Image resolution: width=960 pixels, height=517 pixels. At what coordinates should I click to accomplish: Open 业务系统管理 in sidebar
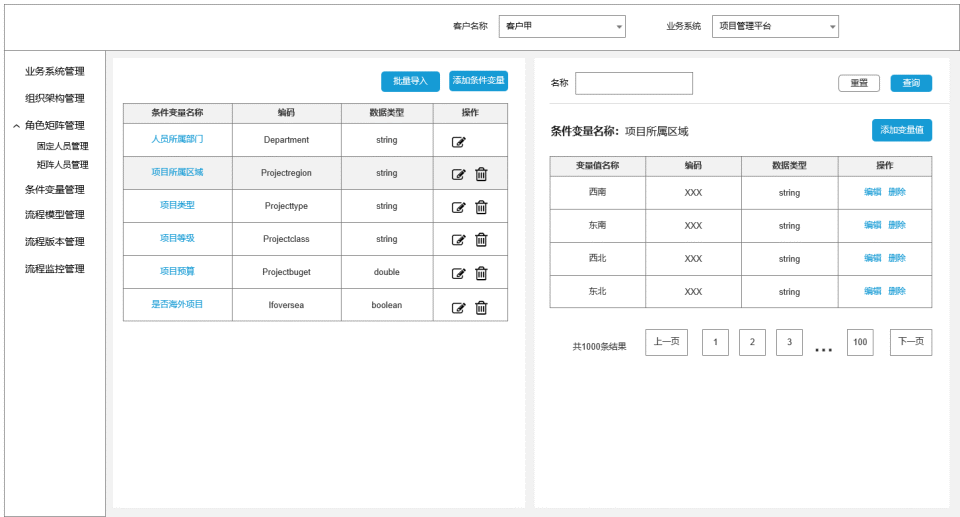point(54,72)
